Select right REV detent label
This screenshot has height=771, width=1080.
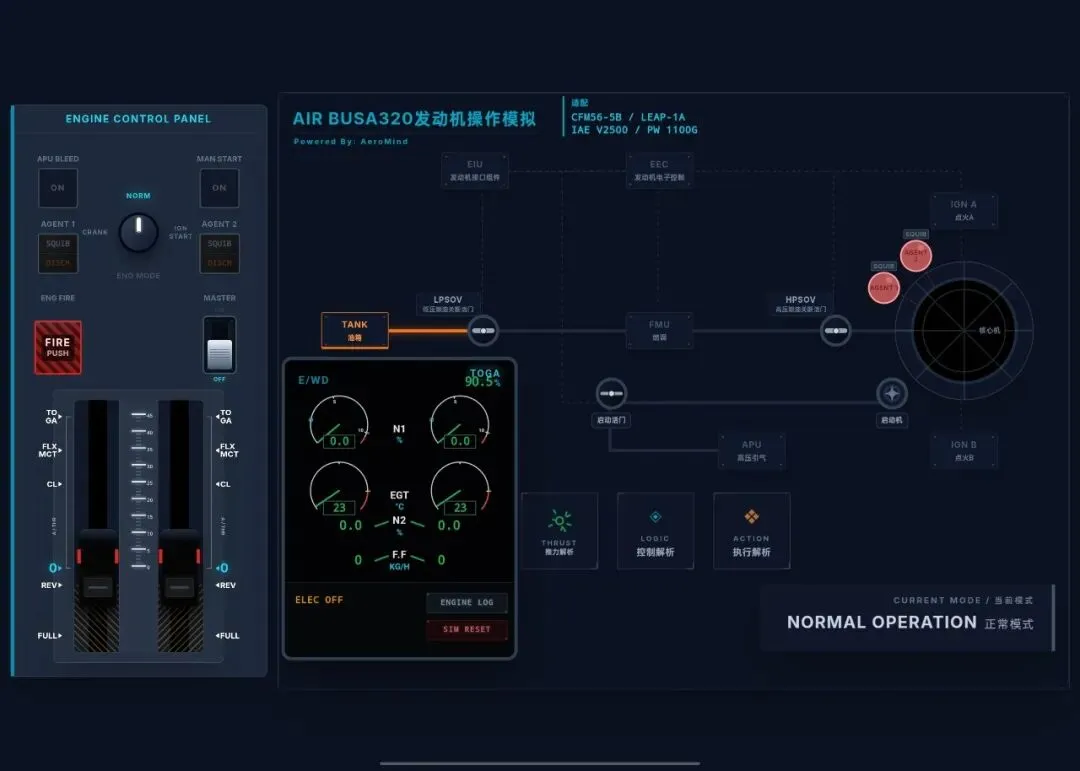point(227,585)
